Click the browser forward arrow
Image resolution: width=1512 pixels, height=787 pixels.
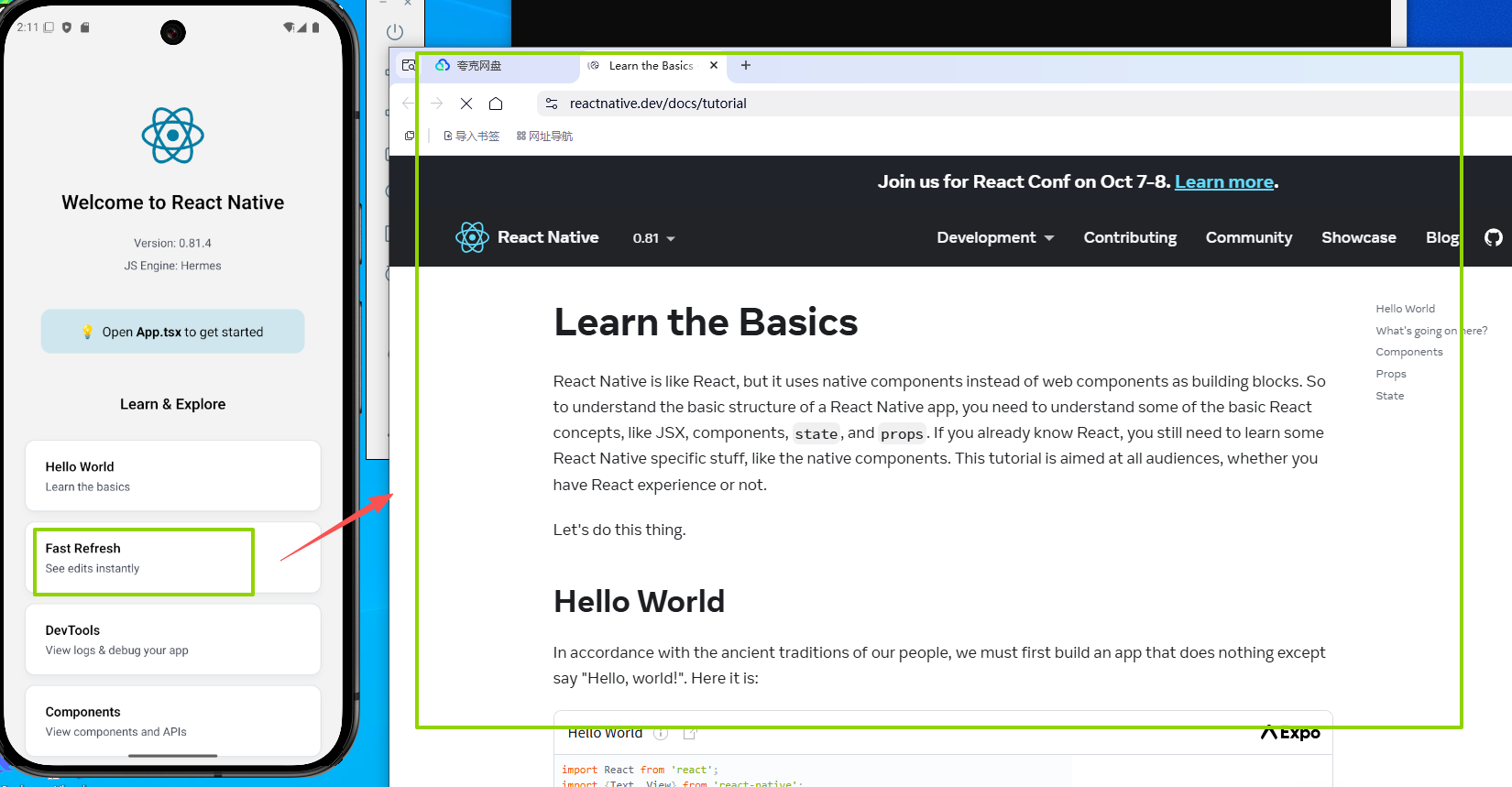click(x=437, y=104)
